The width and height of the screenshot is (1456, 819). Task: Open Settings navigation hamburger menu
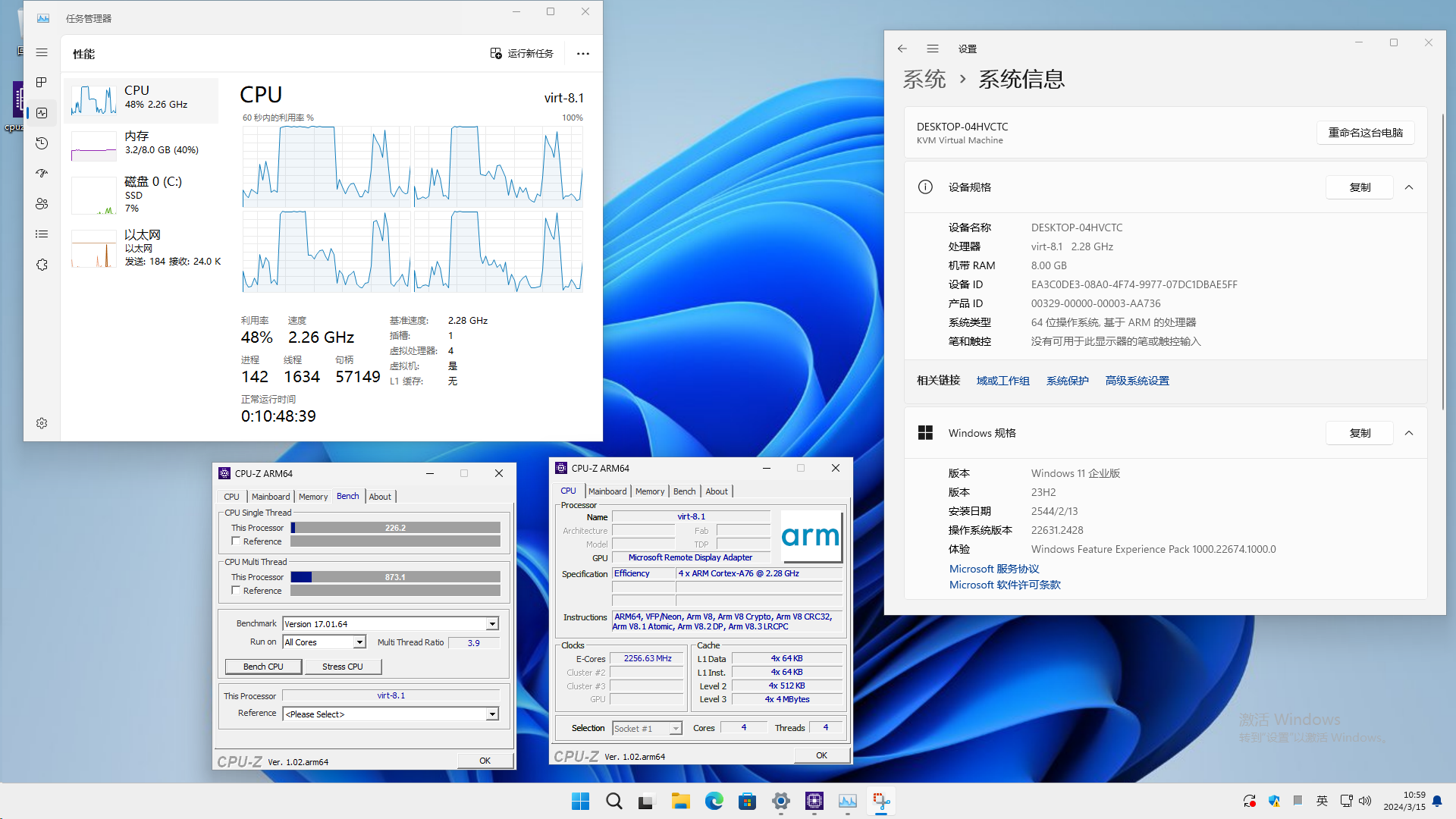tap(933, 49)
